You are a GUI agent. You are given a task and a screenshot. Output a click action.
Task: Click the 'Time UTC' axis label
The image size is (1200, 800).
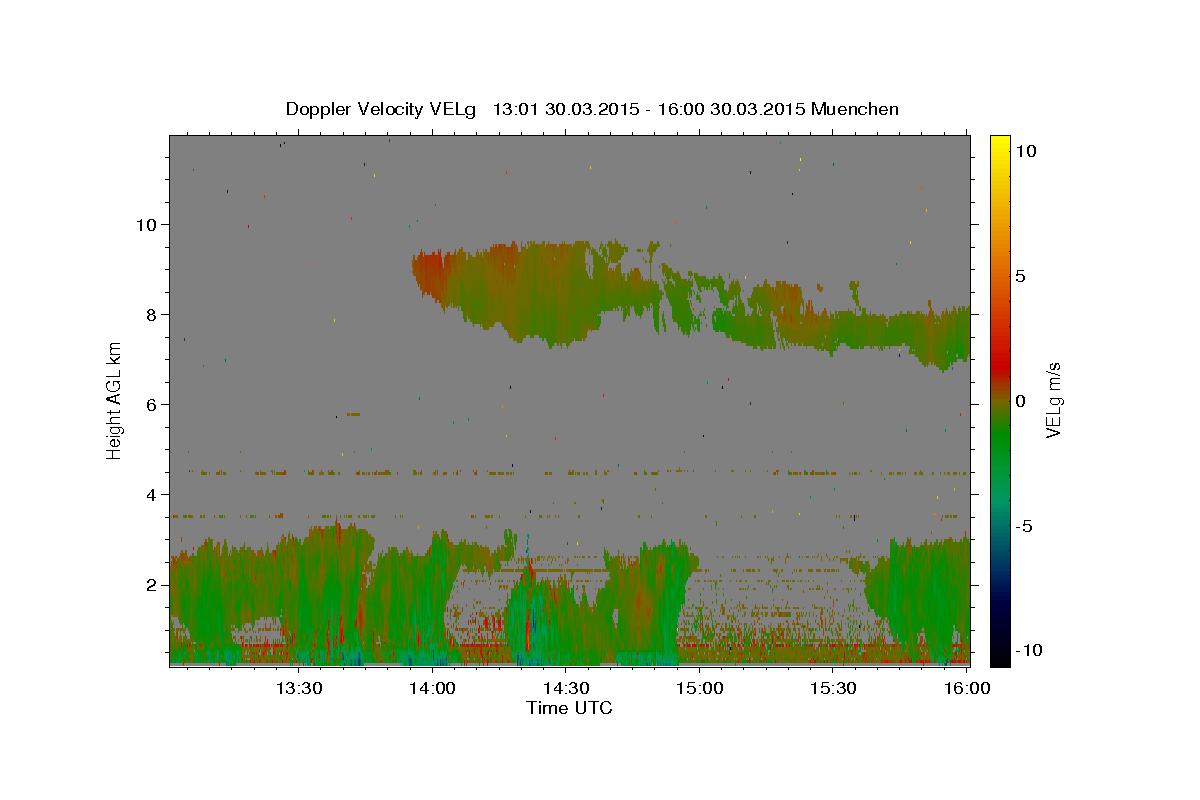(x=569, y=708)
